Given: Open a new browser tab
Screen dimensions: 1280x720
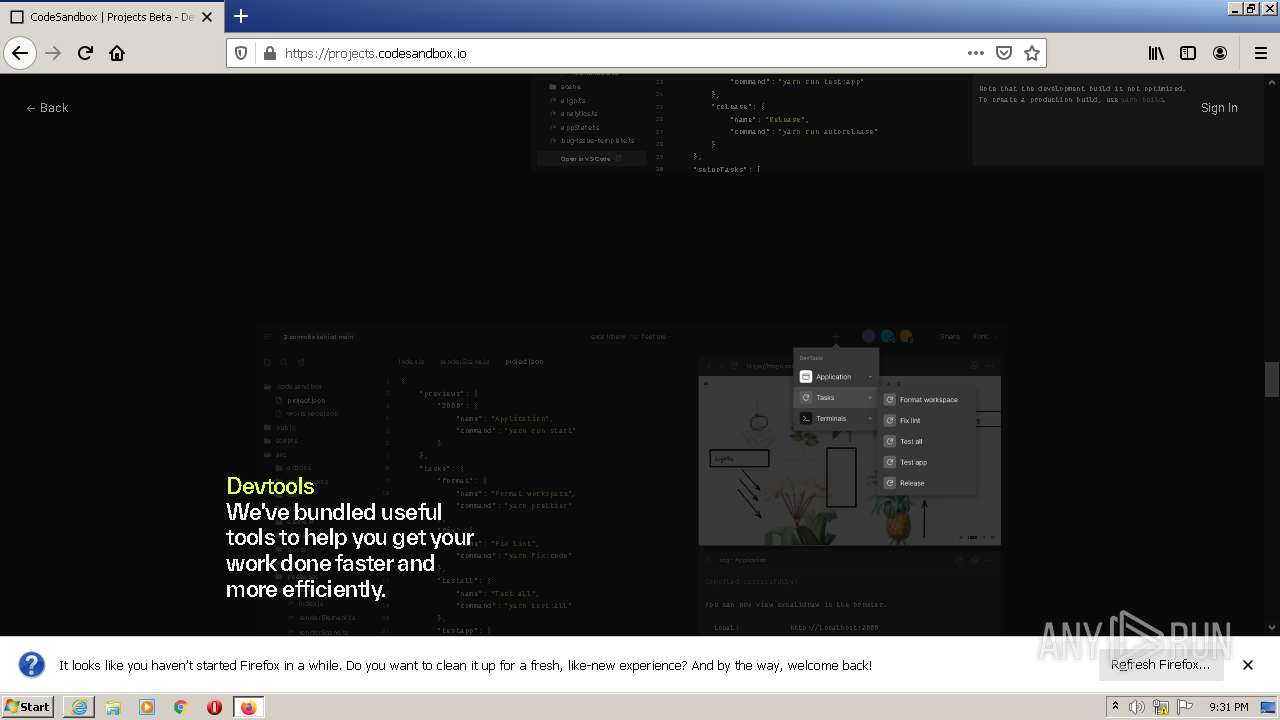Looking at the screenshot, I should 240,16.
